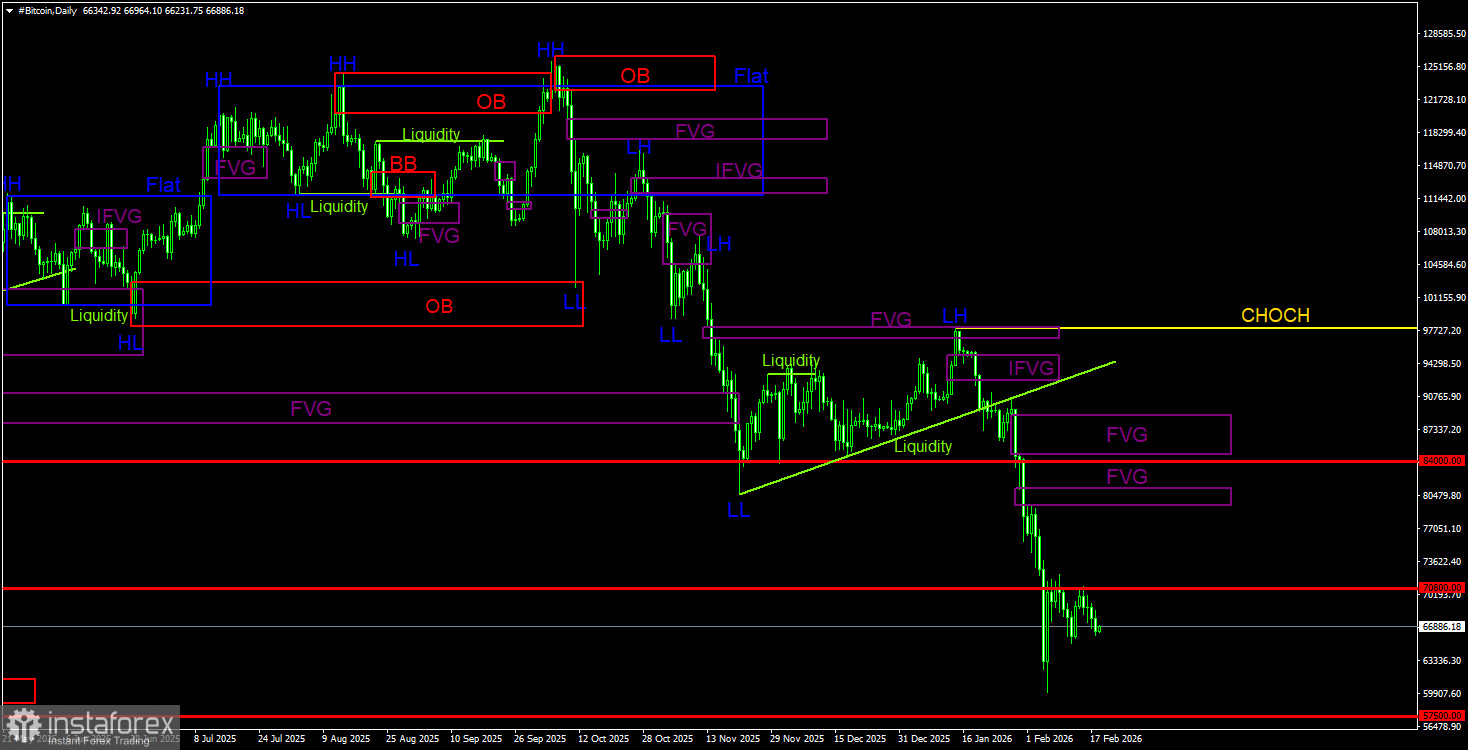Click the 125156.80 price scale value
The height and width of the screenshot is (750, 1468).
[1444, 67]
